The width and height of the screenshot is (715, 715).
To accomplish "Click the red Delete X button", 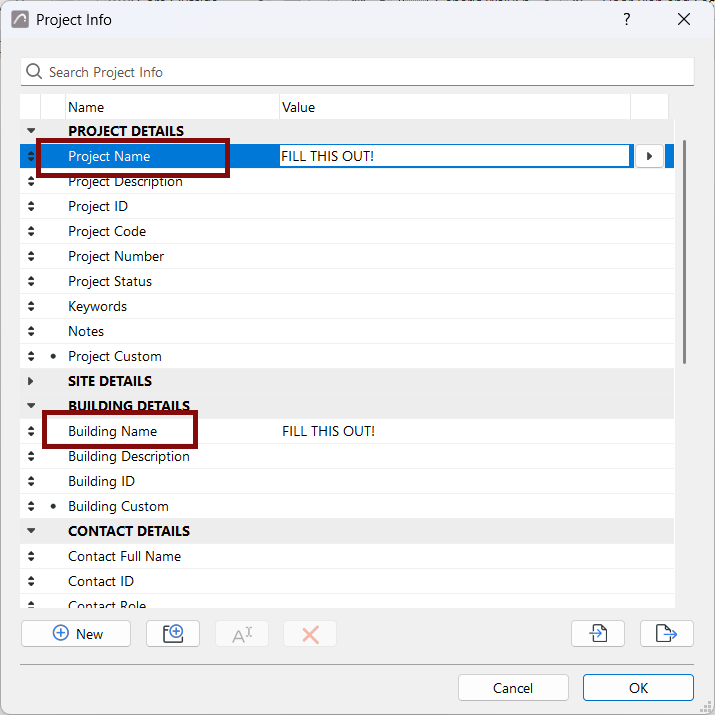I will coord(310,633).
